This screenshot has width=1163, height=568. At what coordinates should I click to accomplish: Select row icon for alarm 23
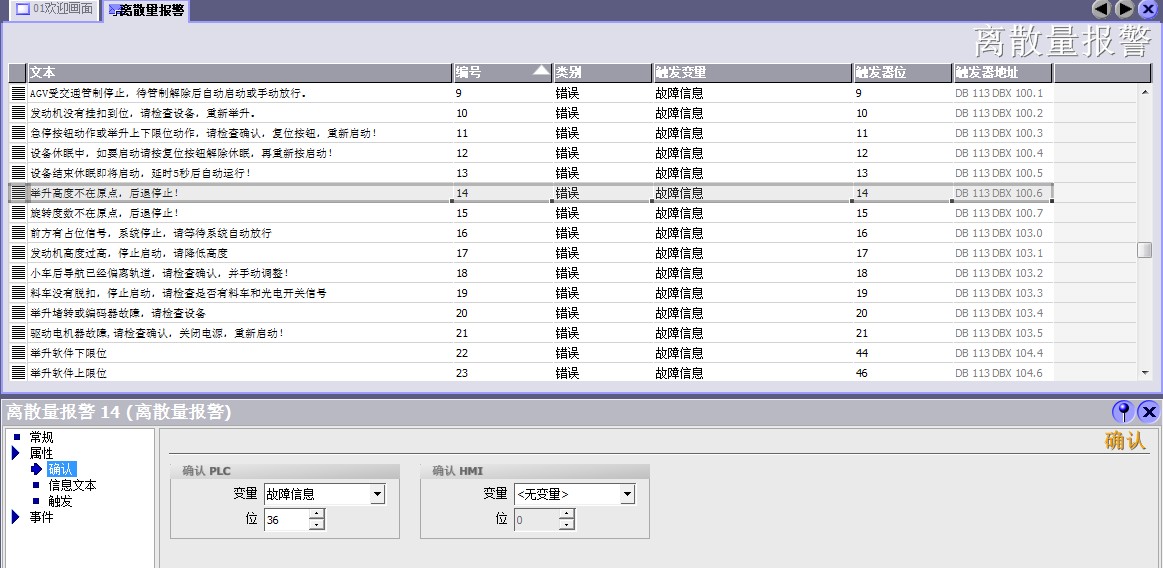point(19,373)
